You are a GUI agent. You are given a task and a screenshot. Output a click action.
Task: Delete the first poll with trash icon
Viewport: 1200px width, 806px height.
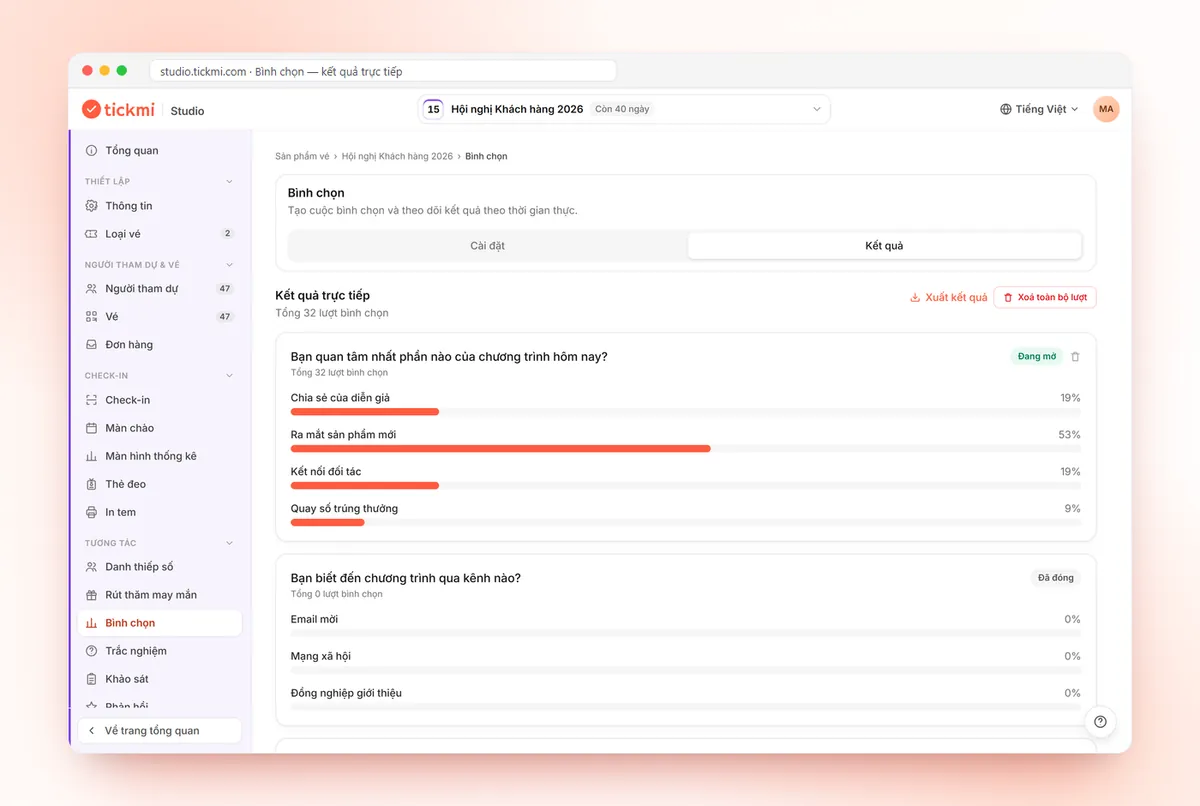coord(1075,357)
